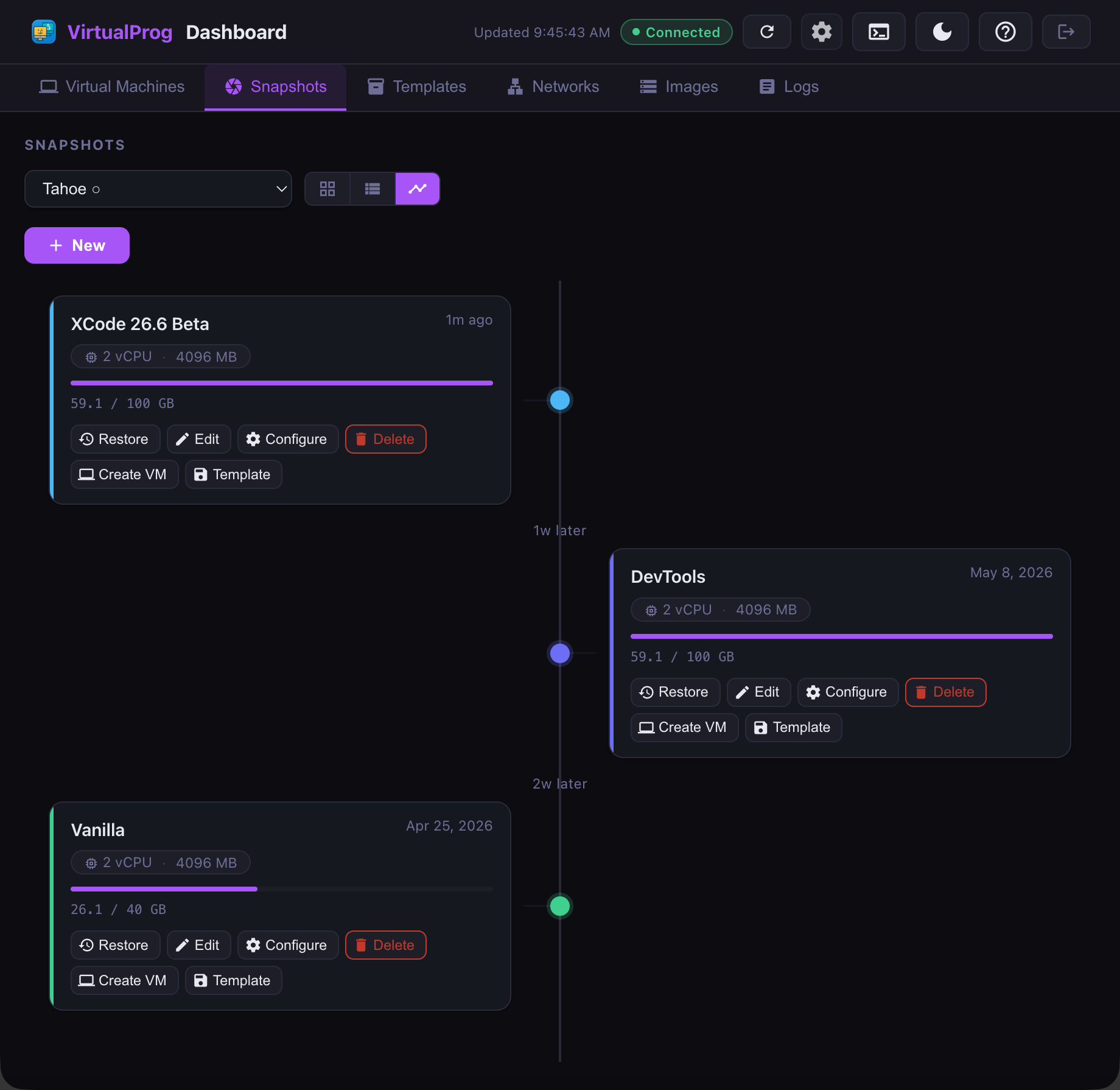Click the '1m ago' timestamp

click(x=469, y=320)
